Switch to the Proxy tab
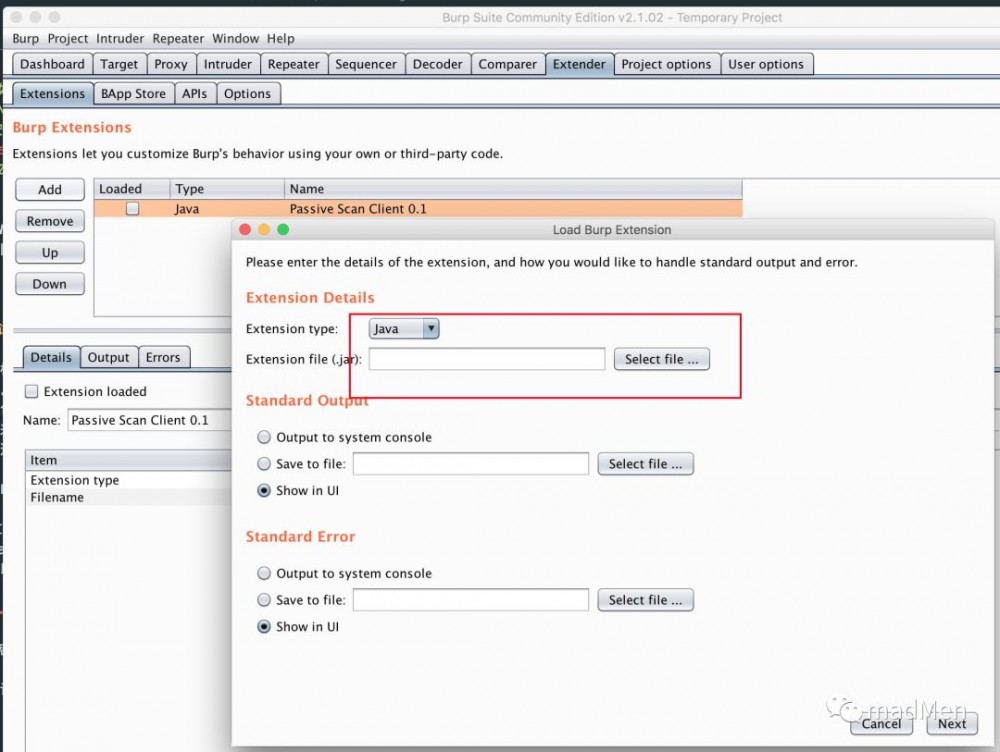1000x752 pixels. pos(171,64)
